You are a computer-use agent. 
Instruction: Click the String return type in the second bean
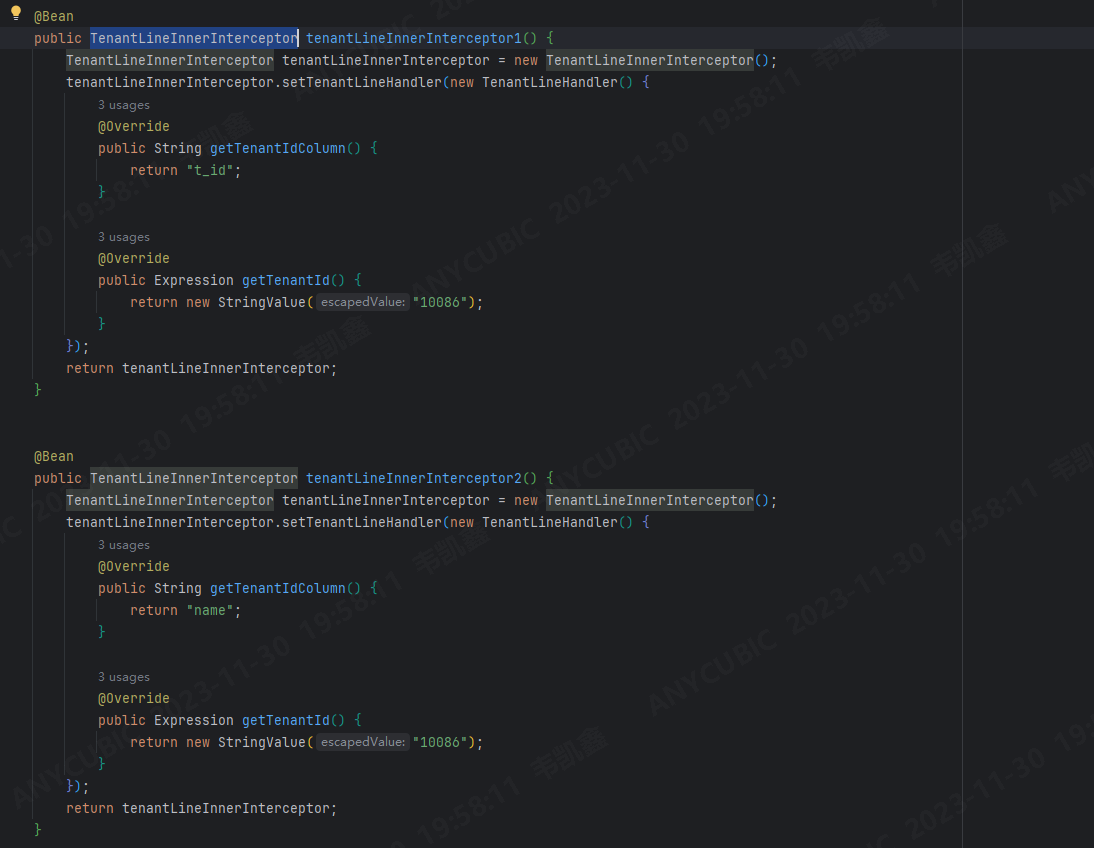[177, 588]
